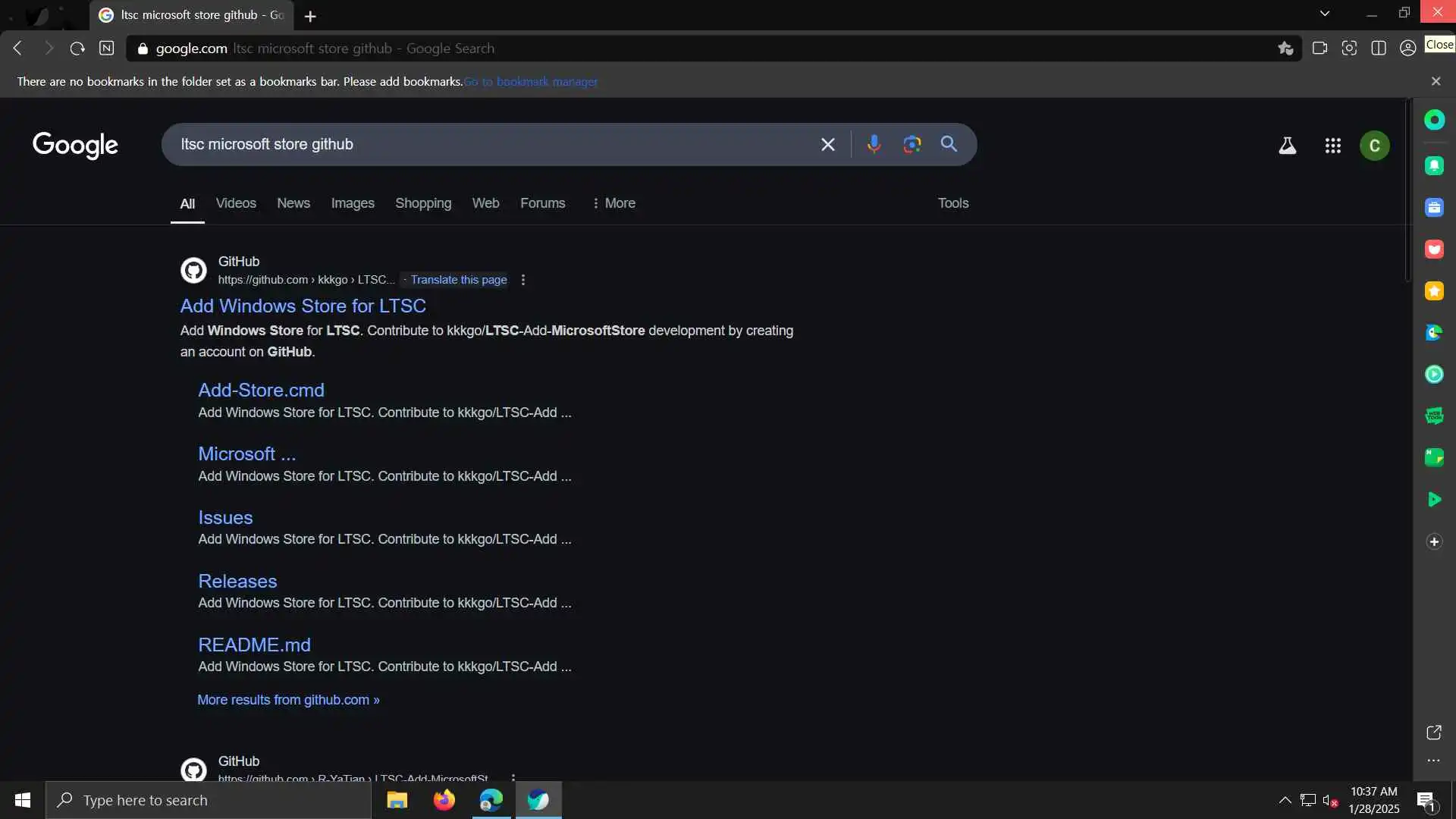
Task: Click the voice search microphone icon
Action: (874, 144)
